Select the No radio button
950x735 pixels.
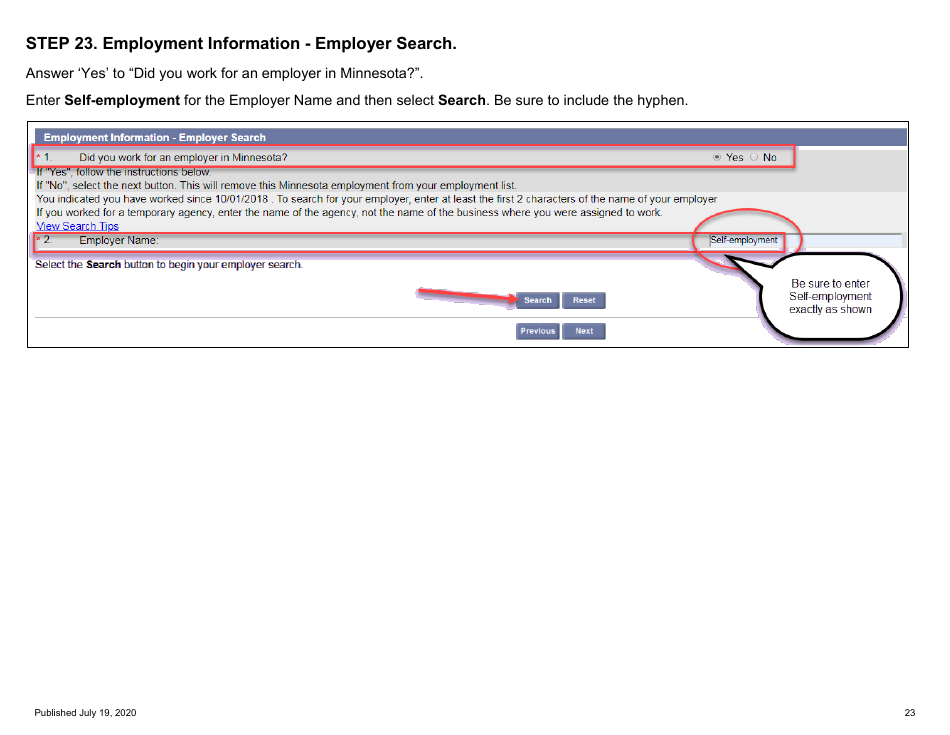[x=753, y=157]
